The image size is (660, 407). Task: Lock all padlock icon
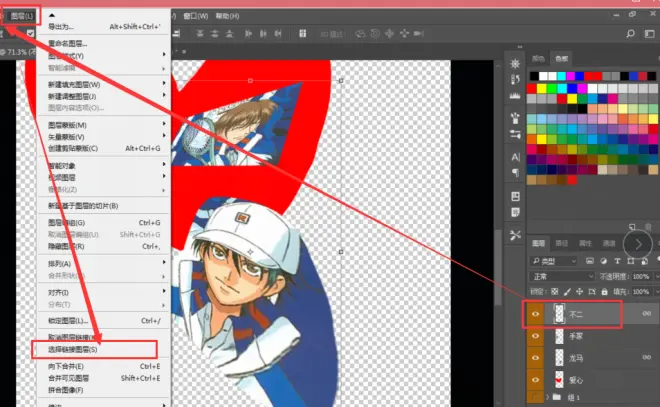pos(604,292)
